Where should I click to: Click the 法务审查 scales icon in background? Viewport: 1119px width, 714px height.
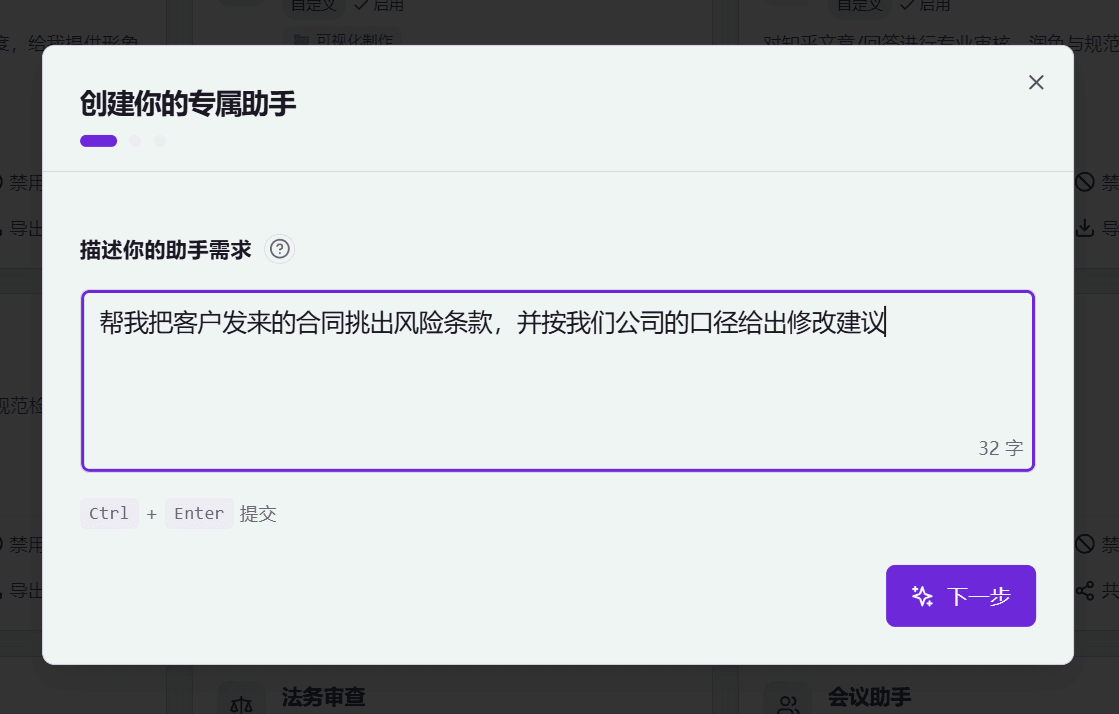coord(241,703)
